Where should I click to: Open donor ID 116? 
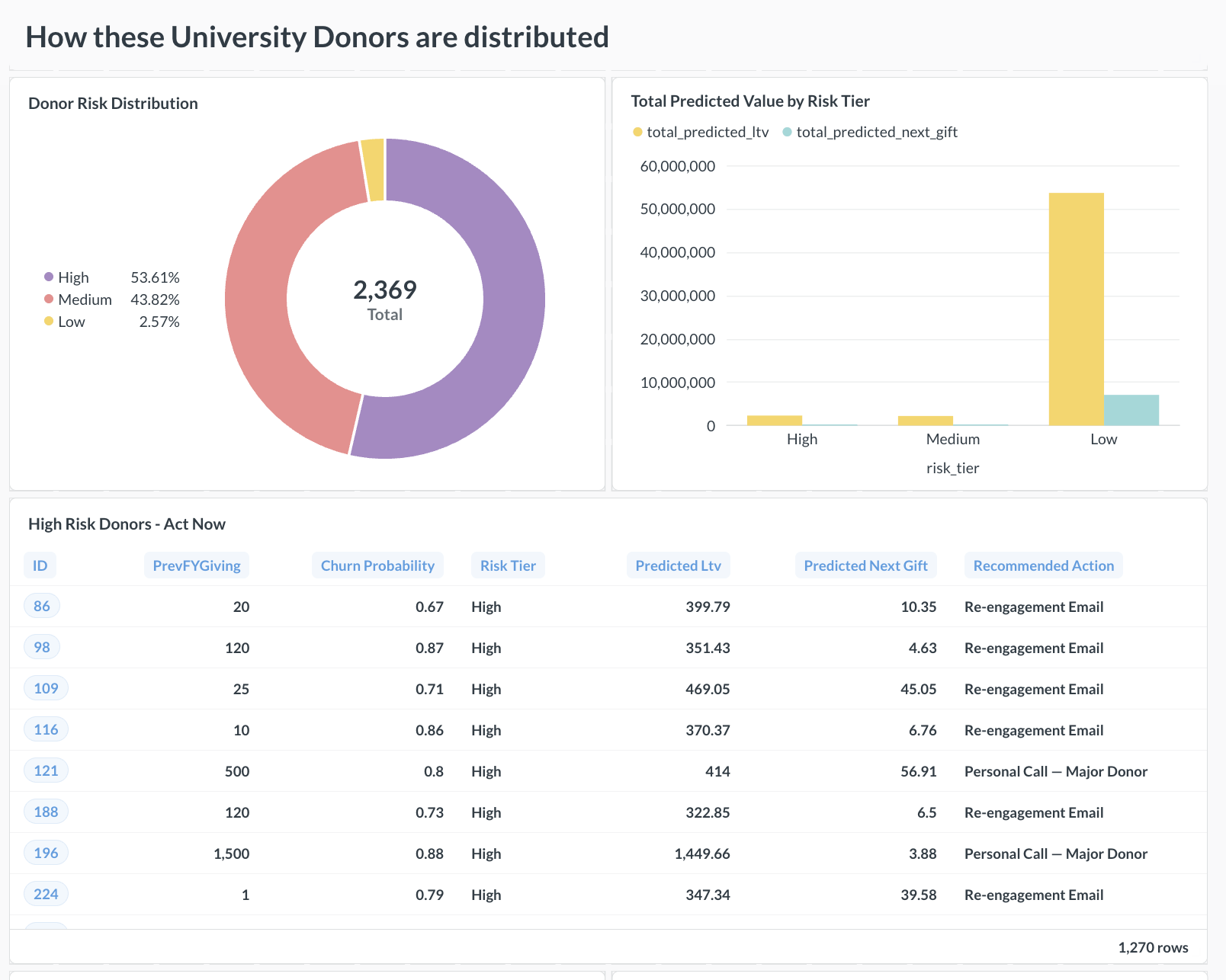tap(47, 729)
